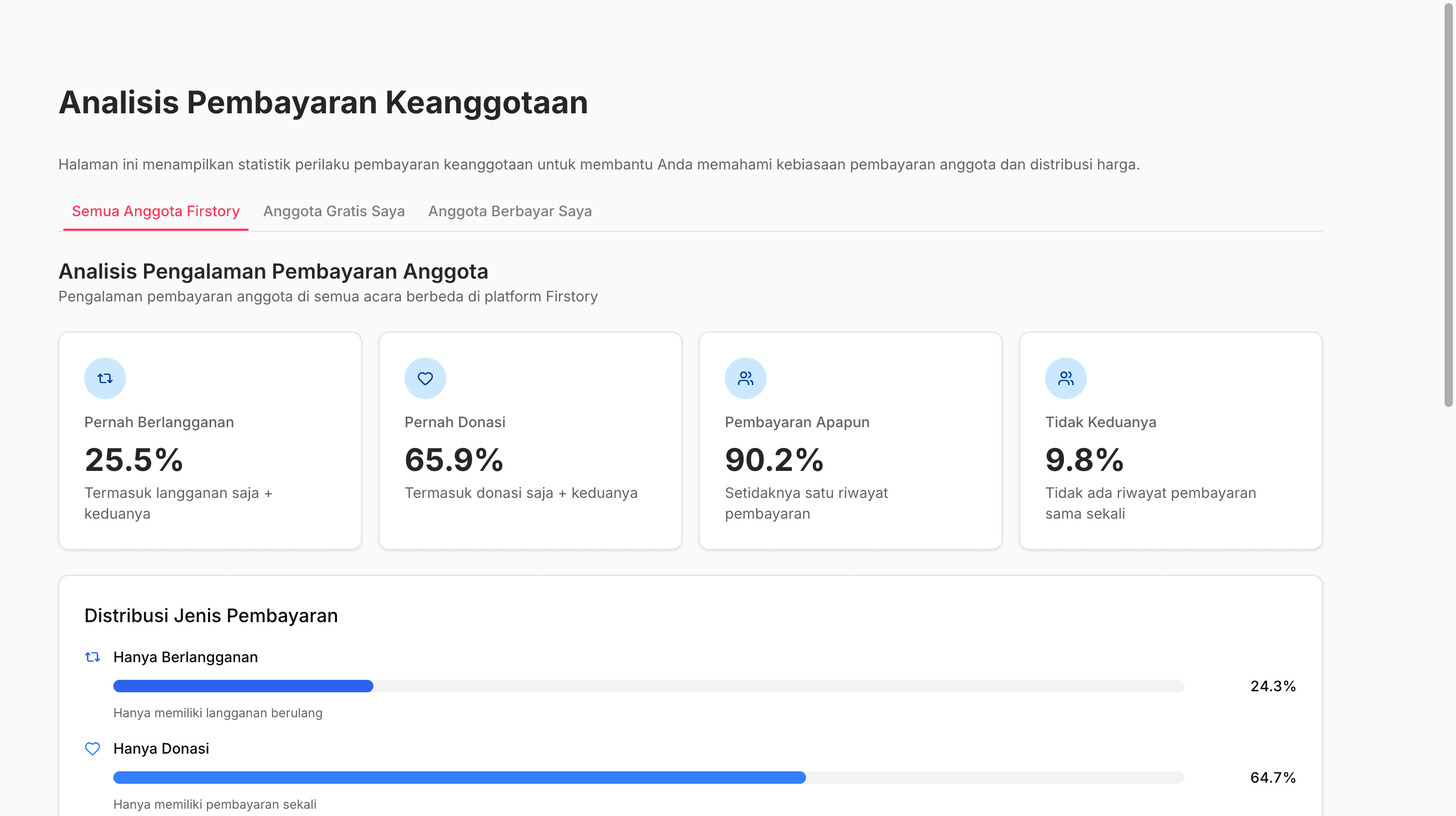The image size is (1456, 816).
Task: Click the Hanya Berlangganan row label
Action: [x=186, y=657]
